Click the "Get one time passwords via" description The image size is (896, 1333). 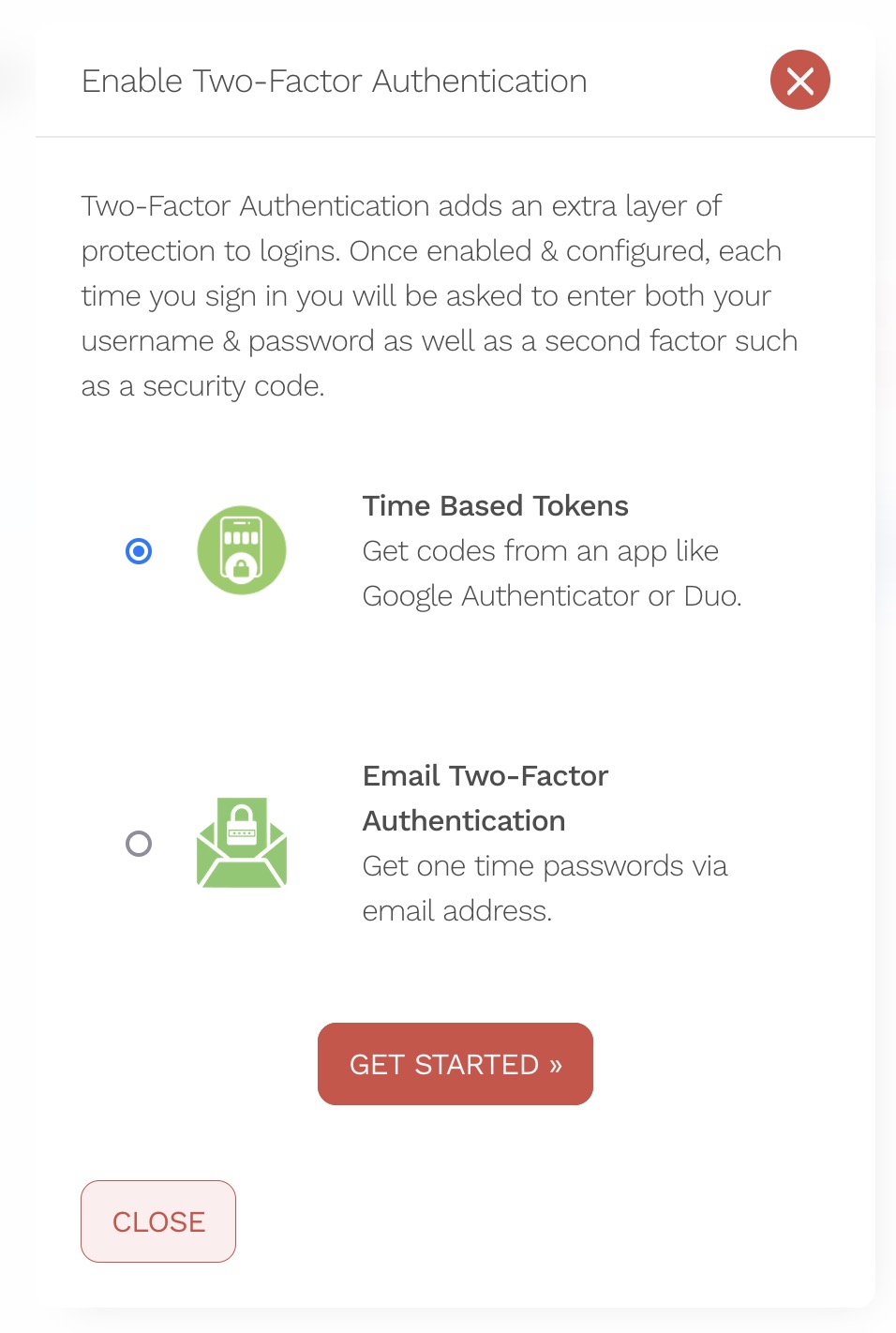tap(545, 866)
